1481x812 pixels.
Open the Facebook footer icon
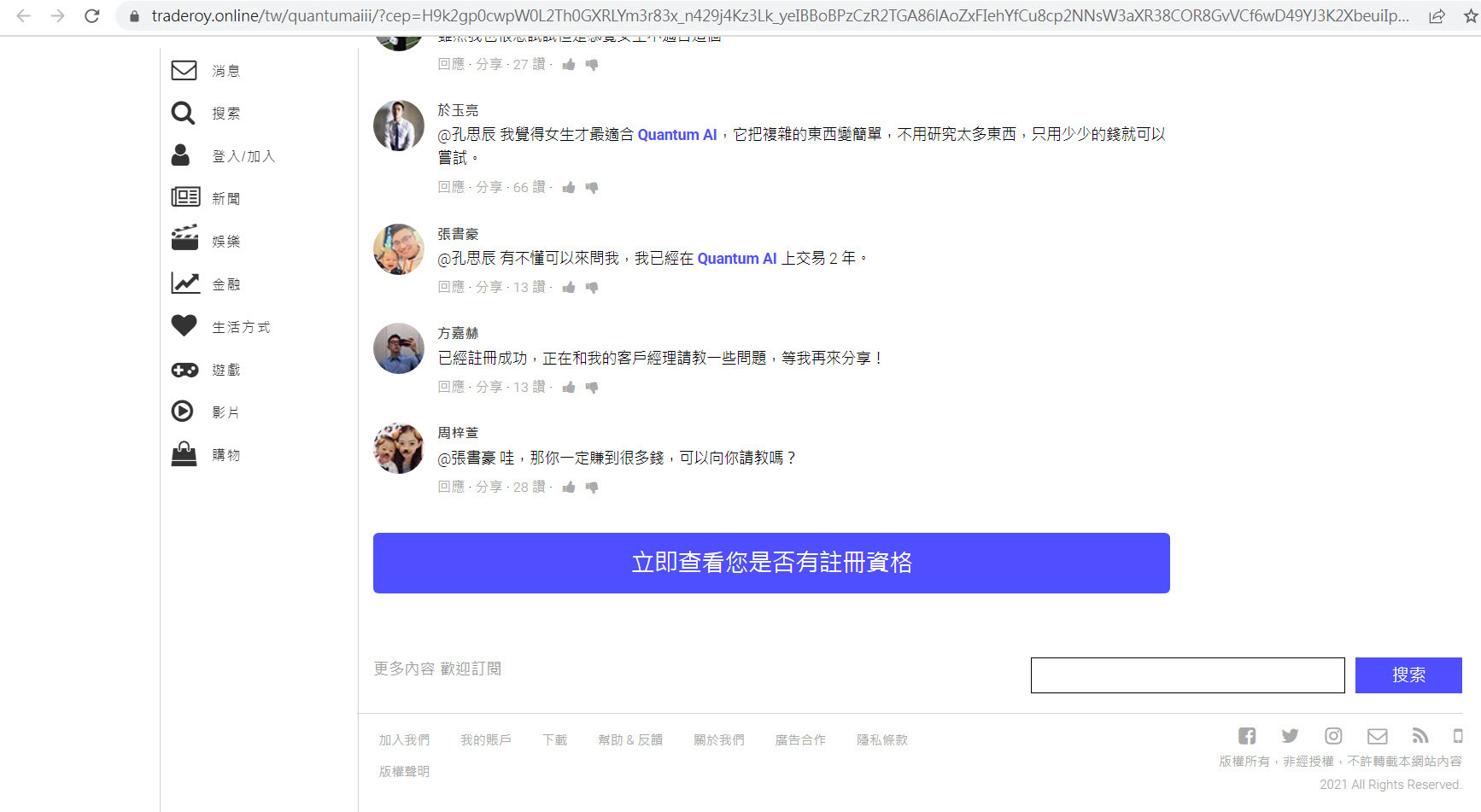(x=1247, y=735)
